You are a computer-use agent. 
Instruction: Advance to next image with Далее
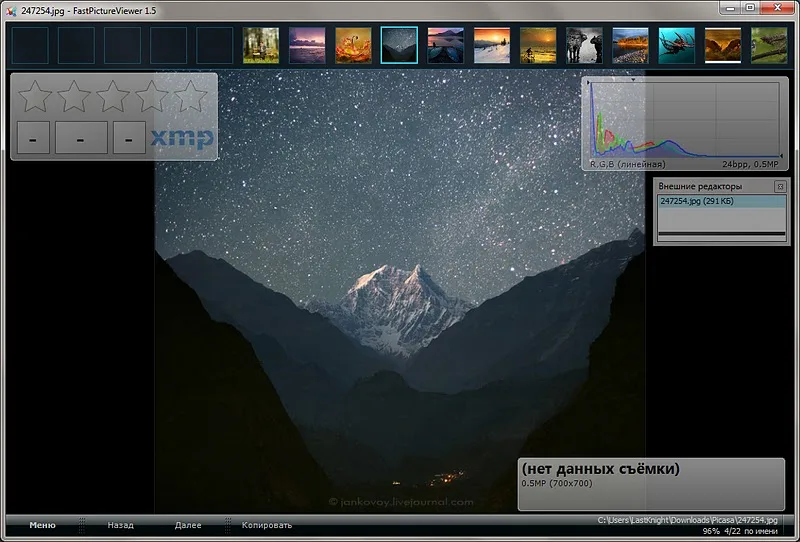point(188,525)
